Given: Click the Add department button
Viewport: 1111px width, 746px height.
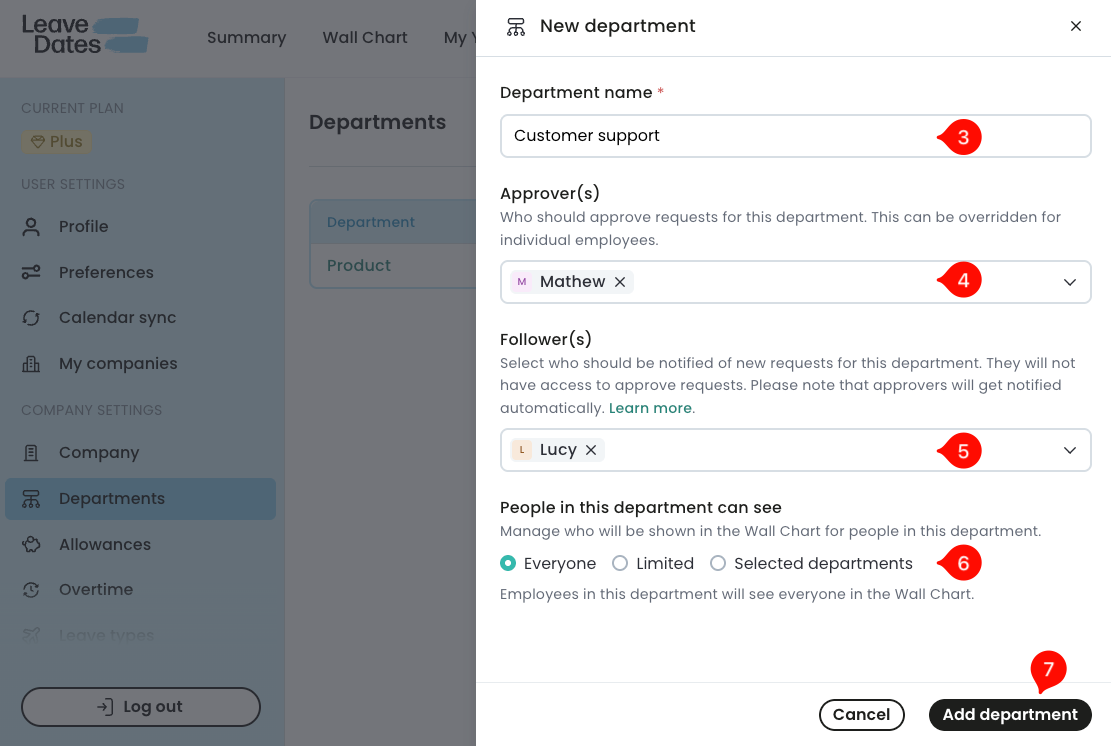Looking at the screenshot, I should click(1009, 714).
